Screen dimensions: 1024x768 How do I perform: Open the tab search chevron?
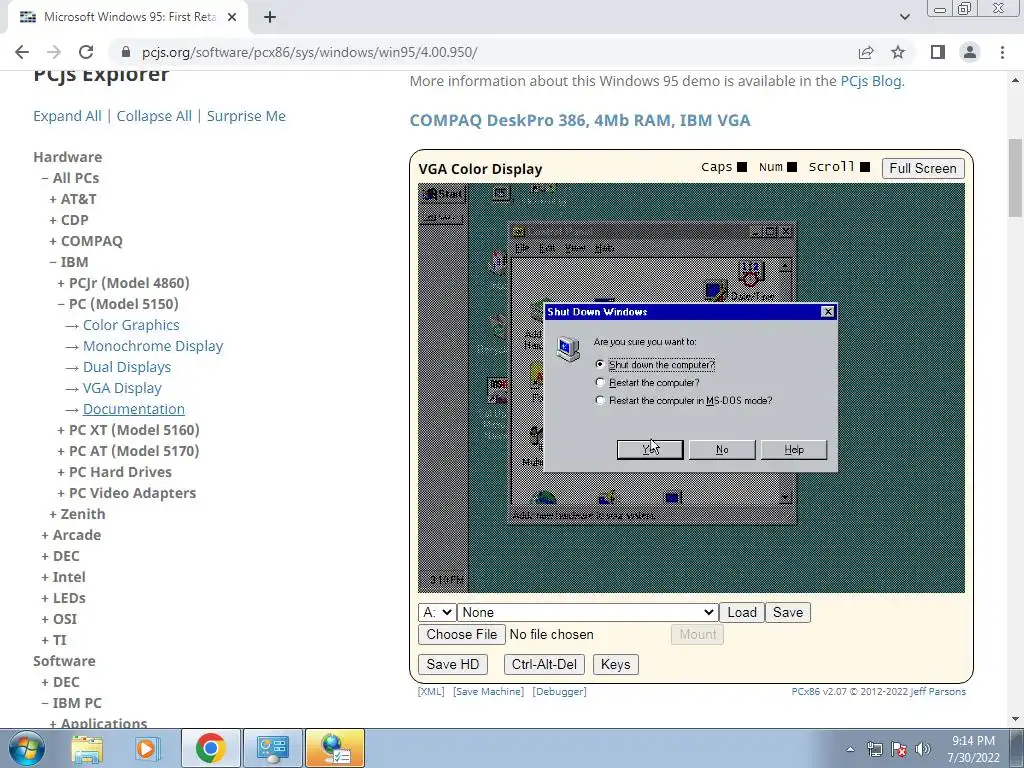coord(904,17)
